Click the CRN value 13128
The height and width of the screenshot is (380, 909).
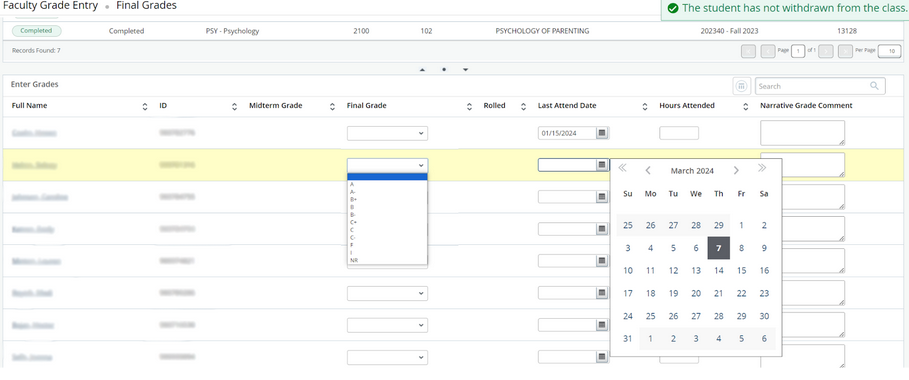[x=846, y=31]
